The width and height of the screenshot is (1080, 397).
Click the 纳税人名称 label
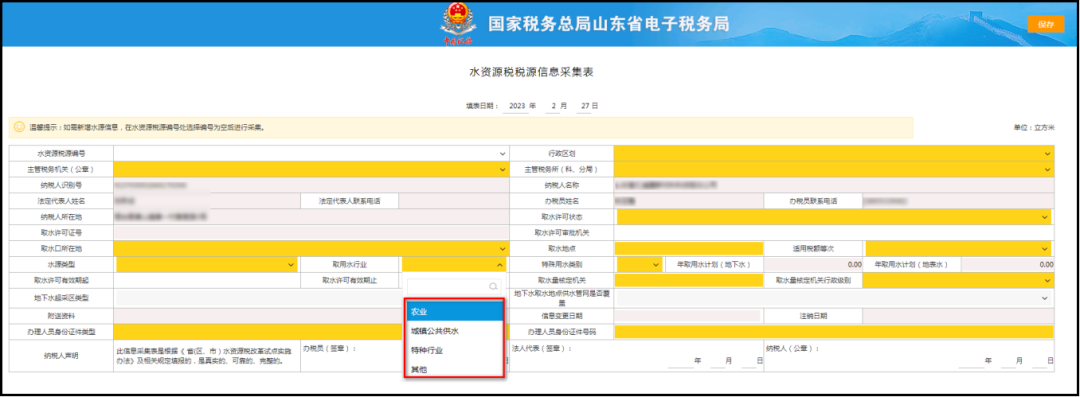pyautogui.click(x=561, y=185)
